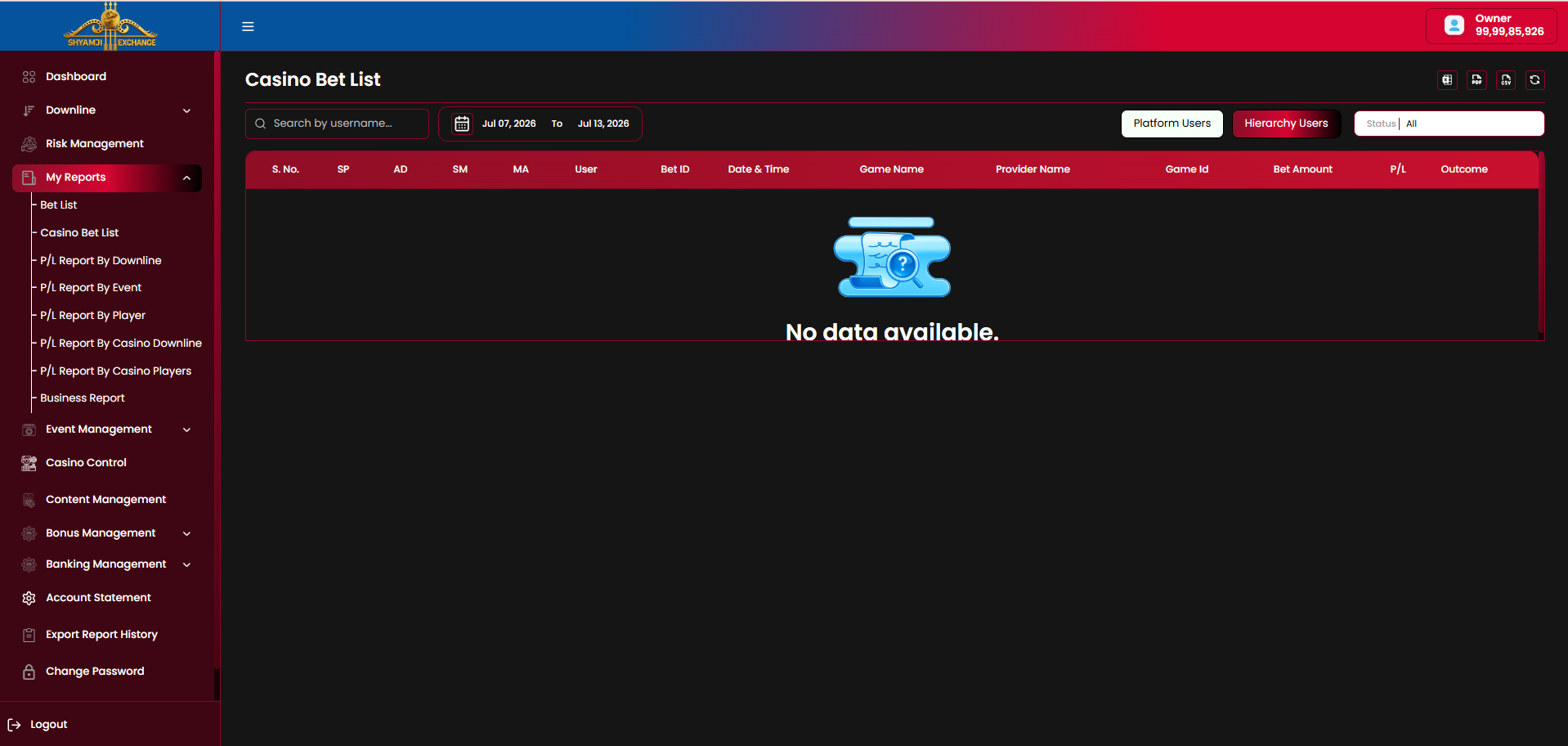Expand the Downline chevron
This screenshot has height=746, width=1568.
[186, 110]
